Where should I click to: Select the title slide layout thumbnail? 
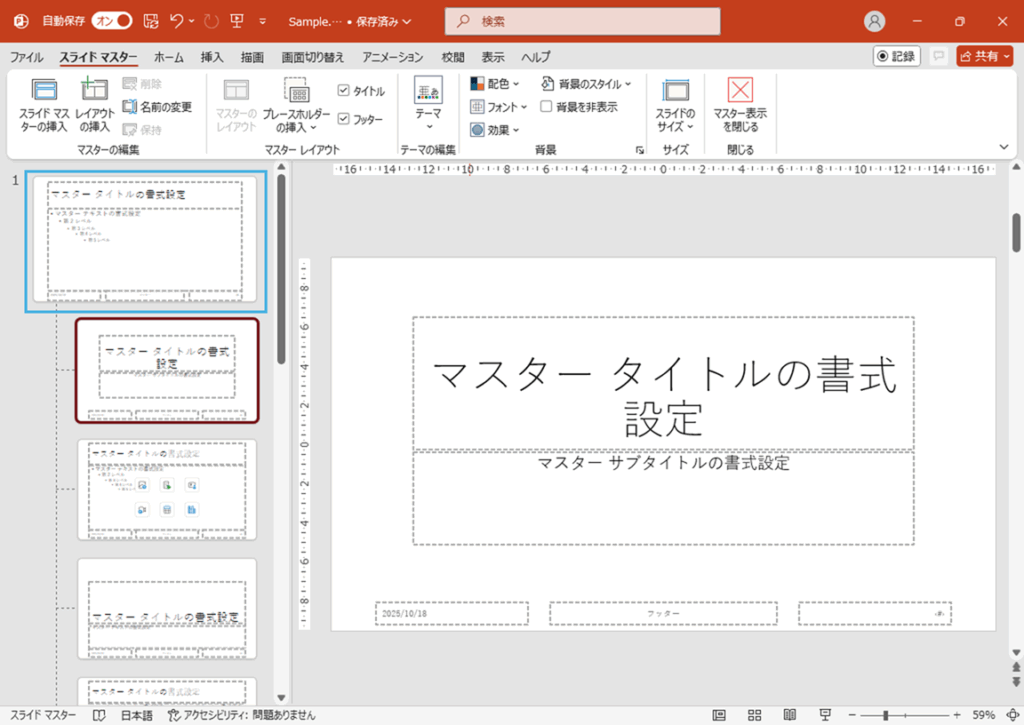click(x=167, y=372)
